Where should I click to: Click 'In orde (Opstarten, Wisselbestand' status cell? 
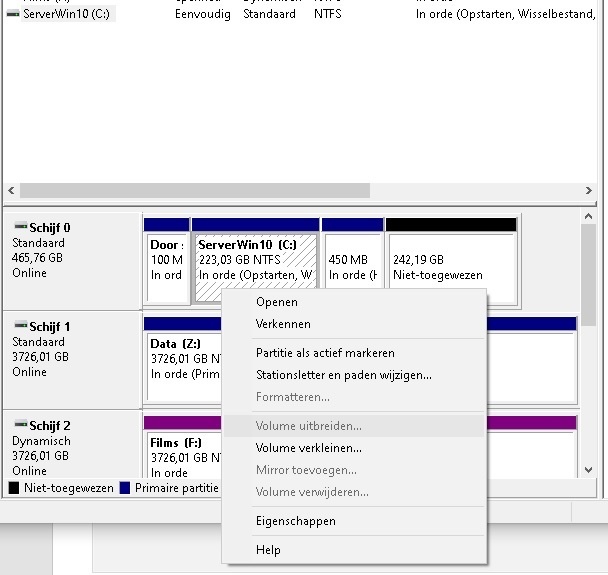506,14
